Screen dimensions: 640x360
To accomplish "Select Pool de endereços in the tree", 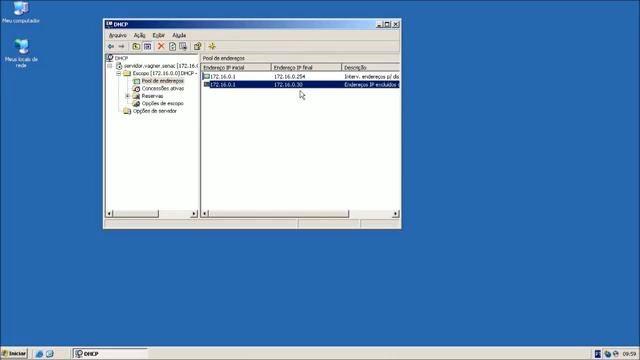I will tap(162, 81).
